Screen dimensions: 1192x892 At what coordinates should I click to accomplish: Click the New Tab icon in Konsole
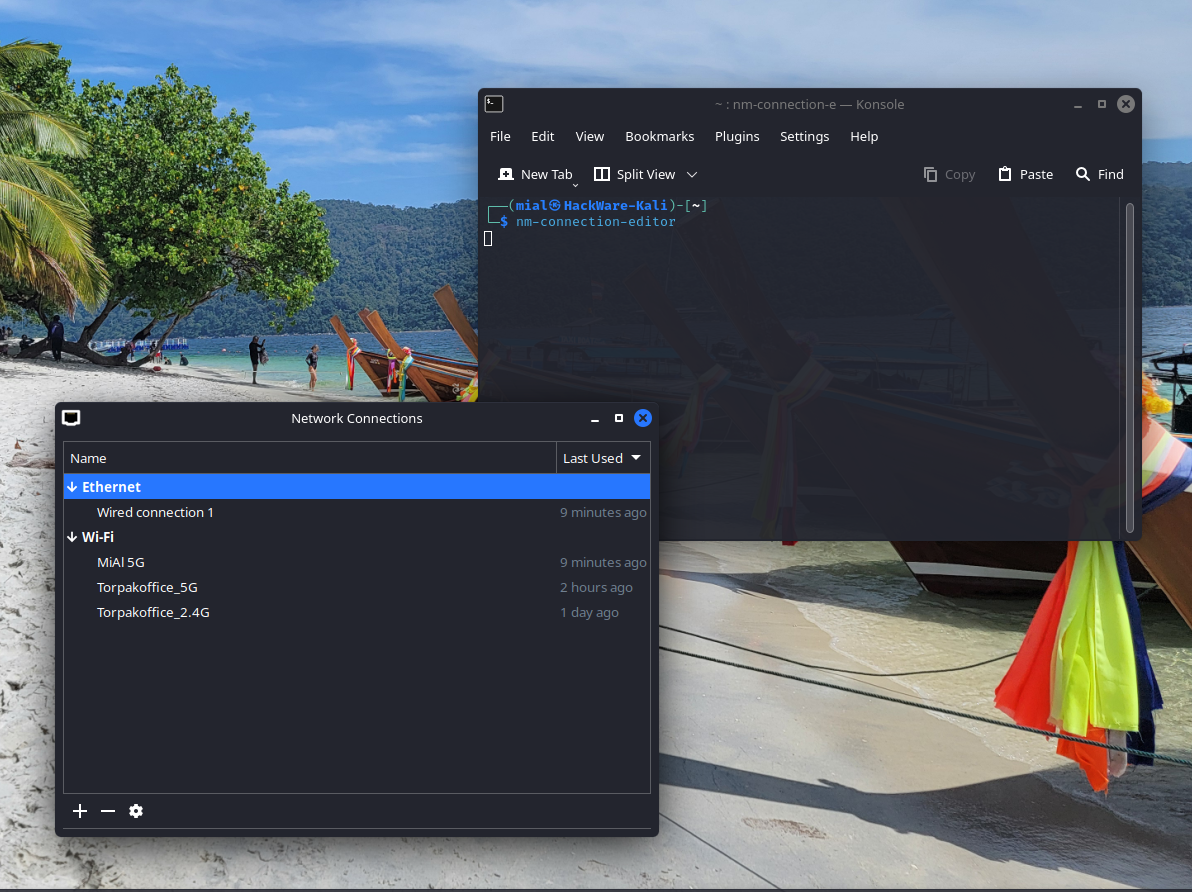(x=506, y=174)
